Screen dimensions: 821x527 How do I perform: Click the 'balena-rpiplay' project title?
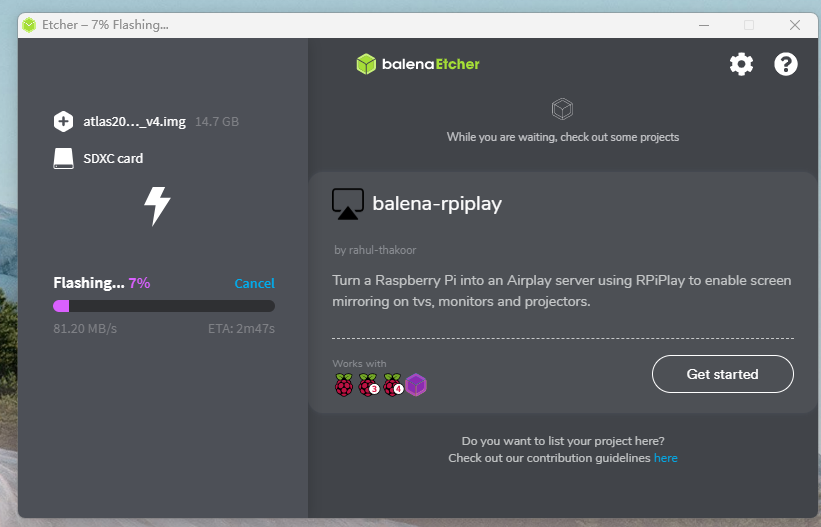pos(437,203)
